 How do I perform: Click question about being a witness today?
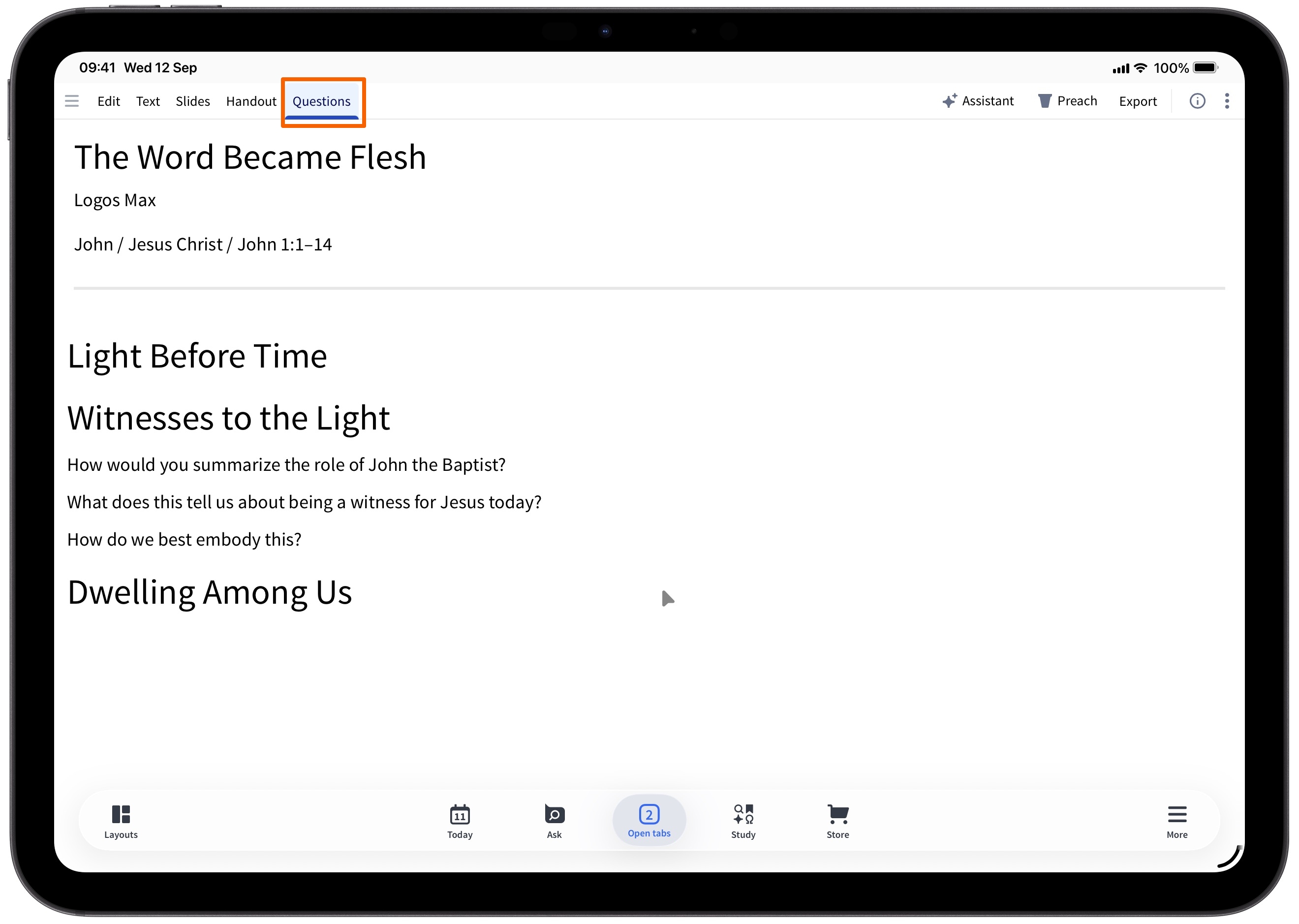[x=305, y=502]
